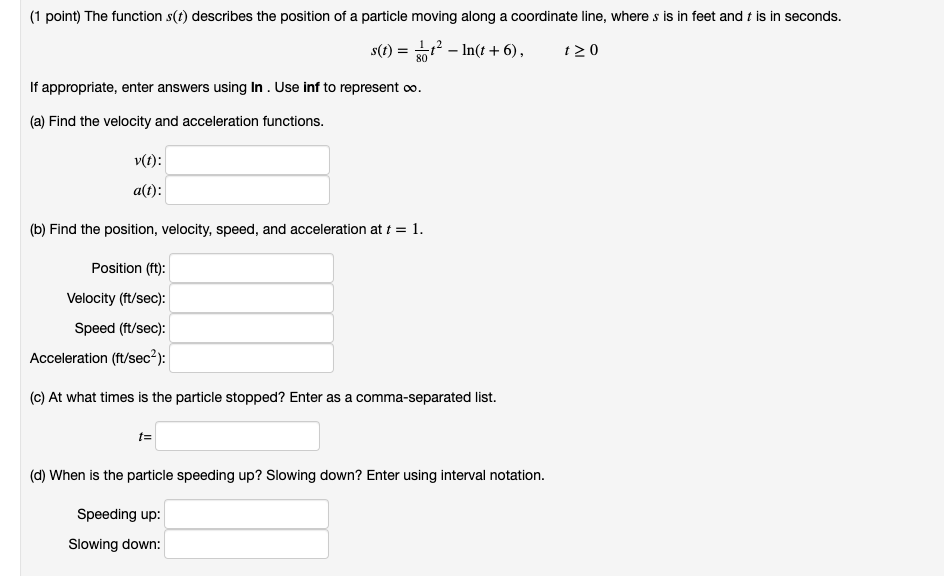Select the v(t) label text

point(145,159)
